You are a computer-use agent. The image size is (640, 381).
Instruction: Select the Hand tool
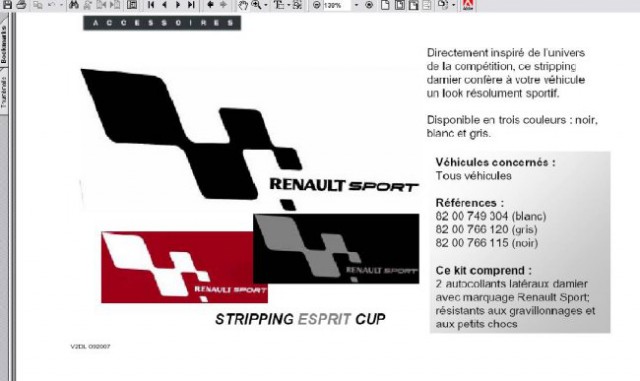(x=243, y=5)
